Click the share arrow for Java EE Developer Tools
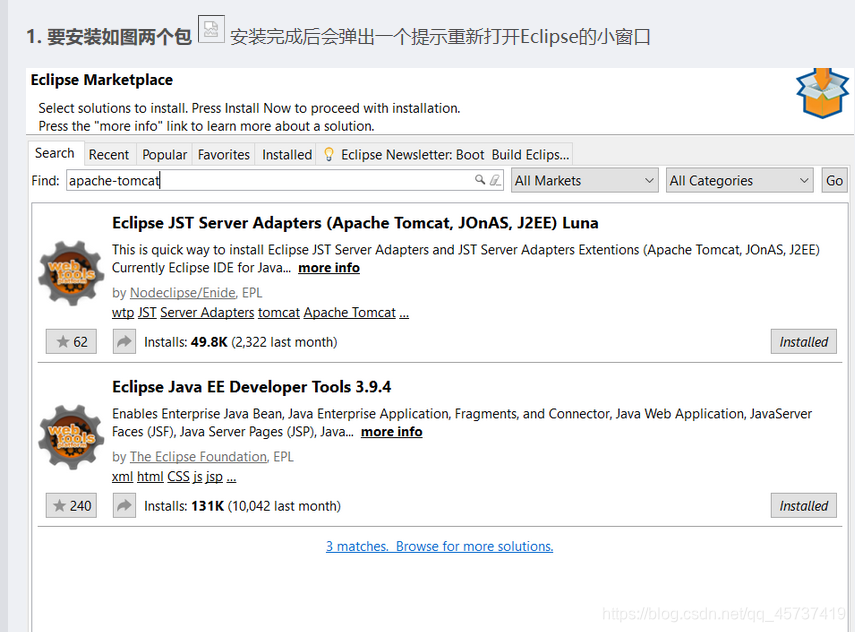Screen dimensions: 855x632 click(x=124, y=505)
